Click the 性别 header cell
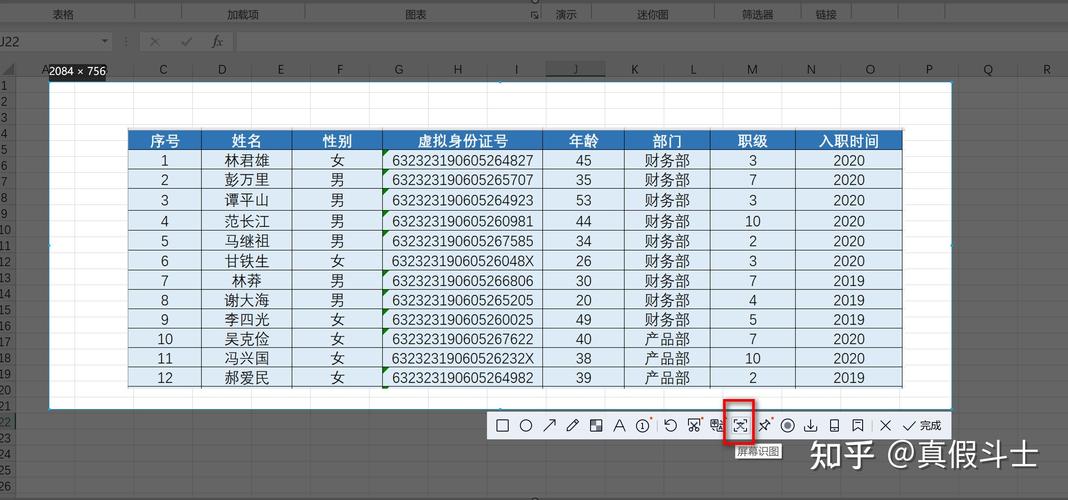 pos(337,140)
